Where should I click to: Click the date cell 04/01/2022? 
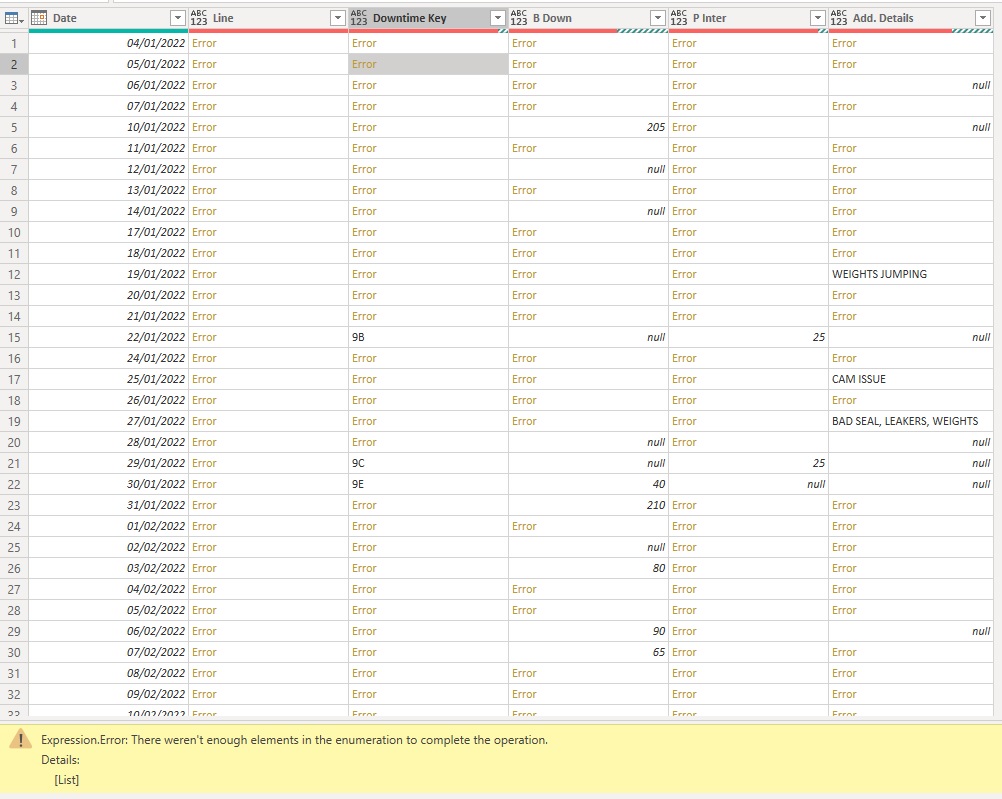pyautogui.click(x=109, y=43)
